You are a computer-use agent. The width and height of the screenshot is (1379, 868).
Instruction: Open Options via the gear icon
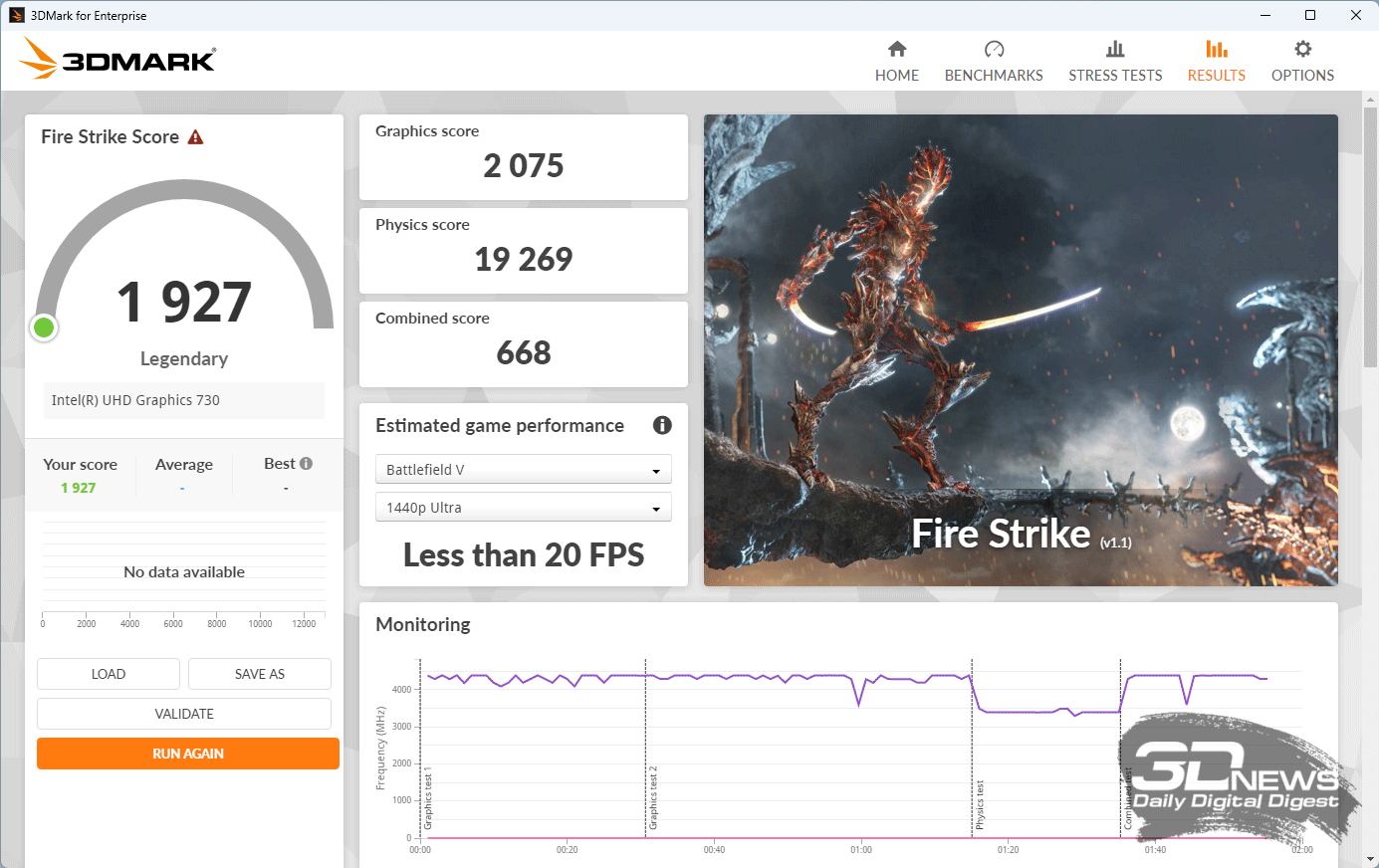(x=1302, y=49)
